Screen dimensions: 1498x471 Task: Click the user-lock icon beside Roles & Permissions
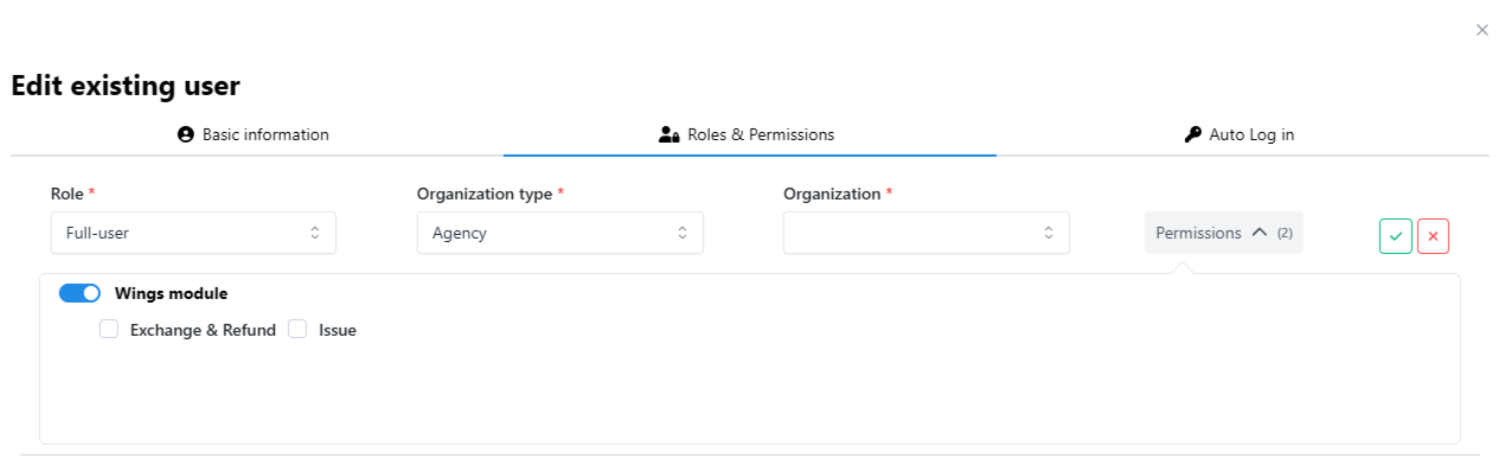coord(669,134)
